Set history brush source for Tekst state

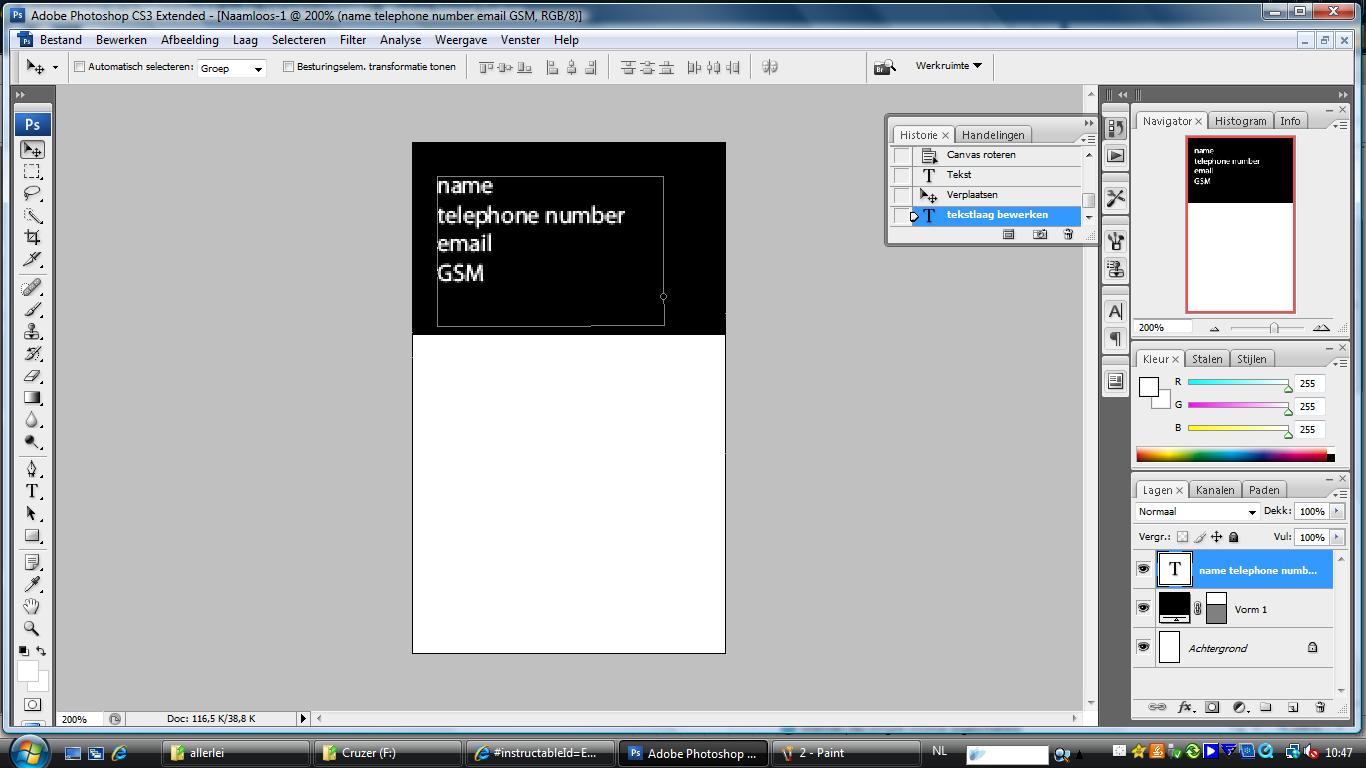point(902,175)
